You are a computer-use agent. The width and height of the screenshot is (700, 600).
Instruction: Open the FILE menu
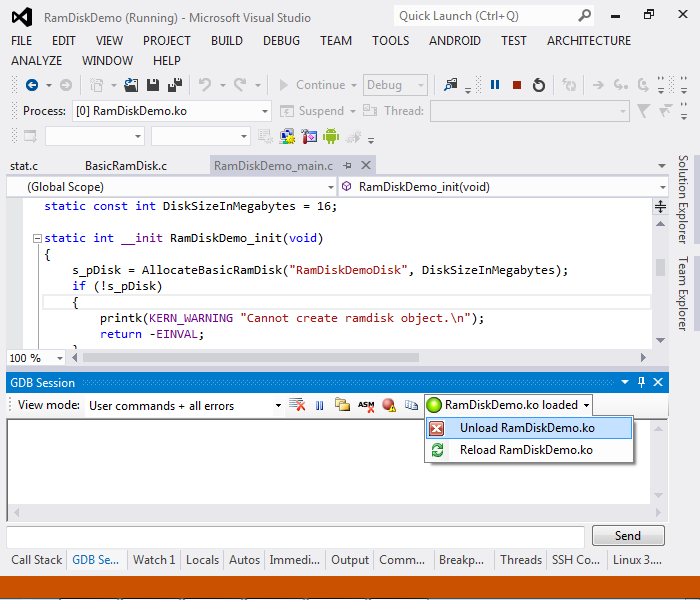point(21,41)
